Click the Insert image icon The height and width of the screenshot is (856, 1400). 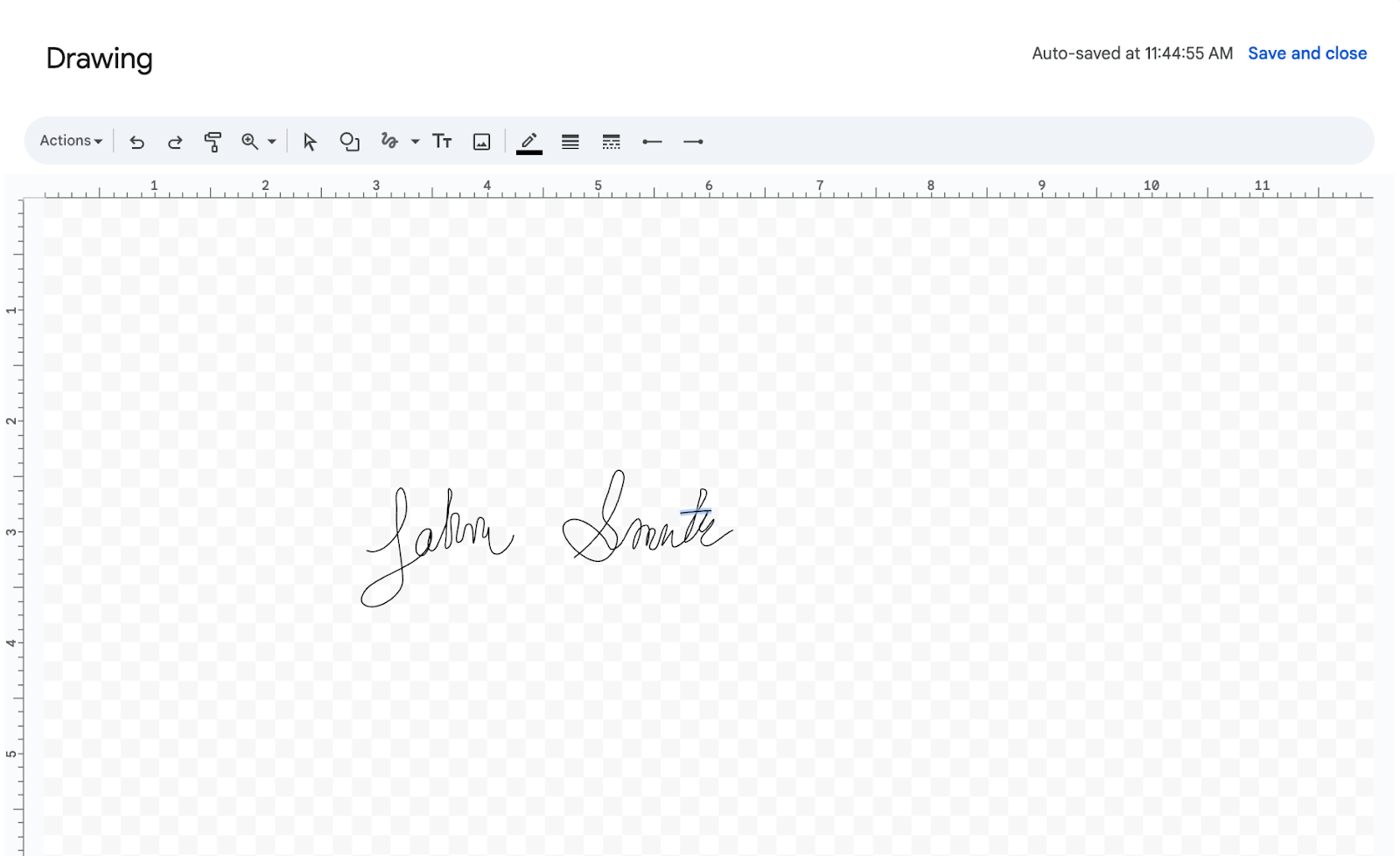(481, 142)
